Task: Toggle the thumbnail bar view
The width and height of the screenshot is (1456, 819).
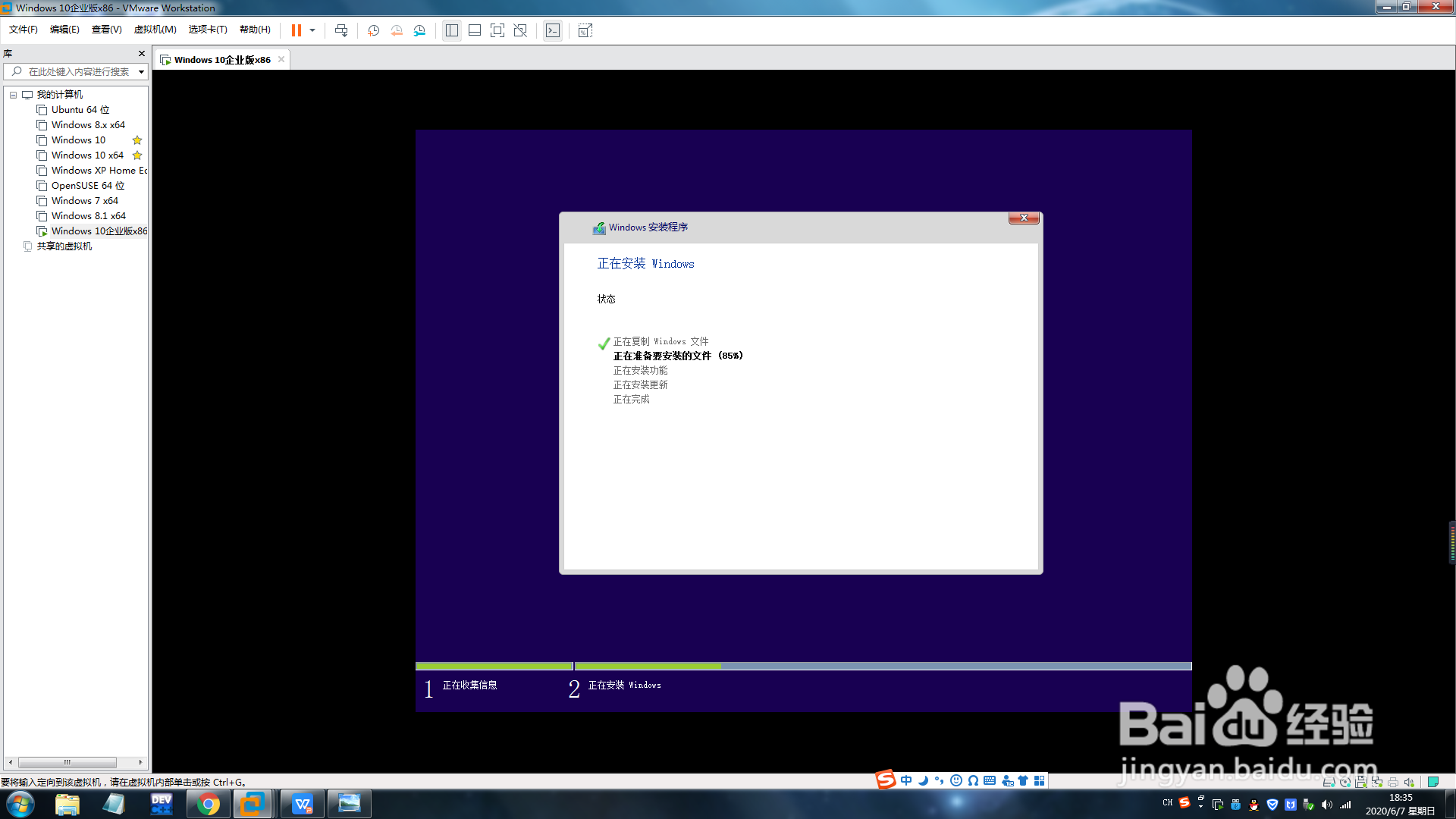Action: coord(475,30)
